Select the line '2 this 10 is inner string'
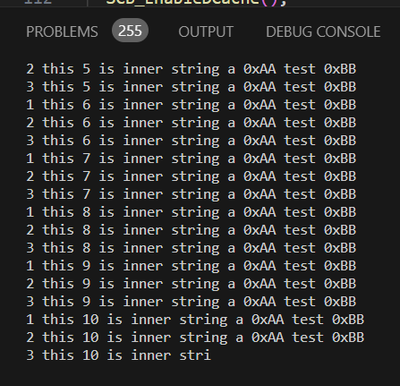 pyautogui.click(x=195, y=338)
